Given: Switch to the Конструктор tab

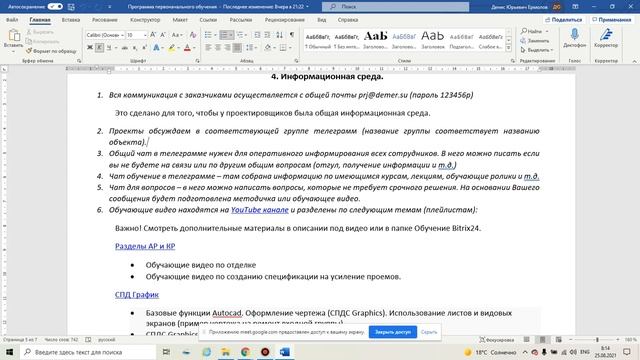Looking at the screenshot, I should point(145,20).
